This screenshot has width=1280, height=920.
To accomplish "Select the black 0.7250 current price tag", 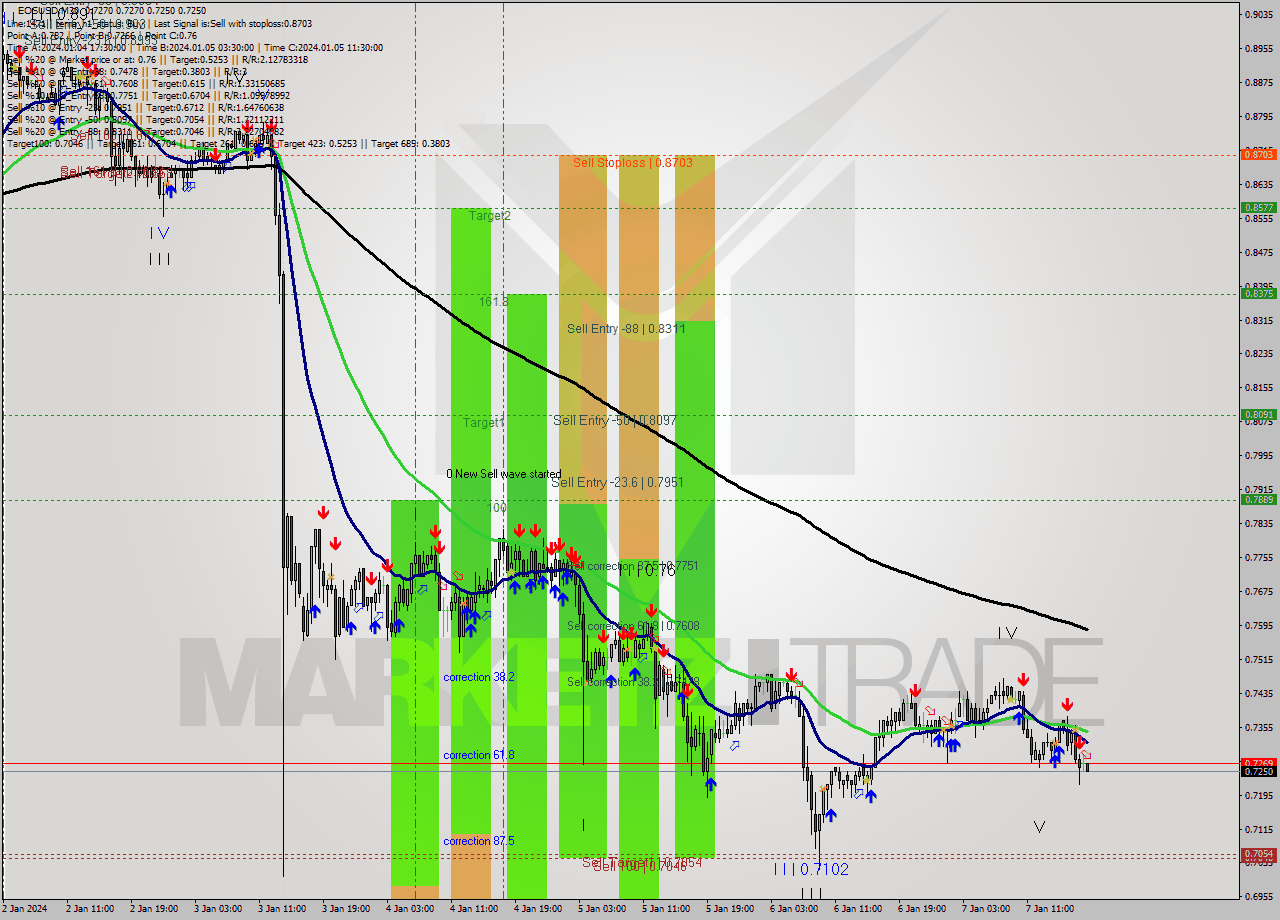I will (x=1258, y=771).
